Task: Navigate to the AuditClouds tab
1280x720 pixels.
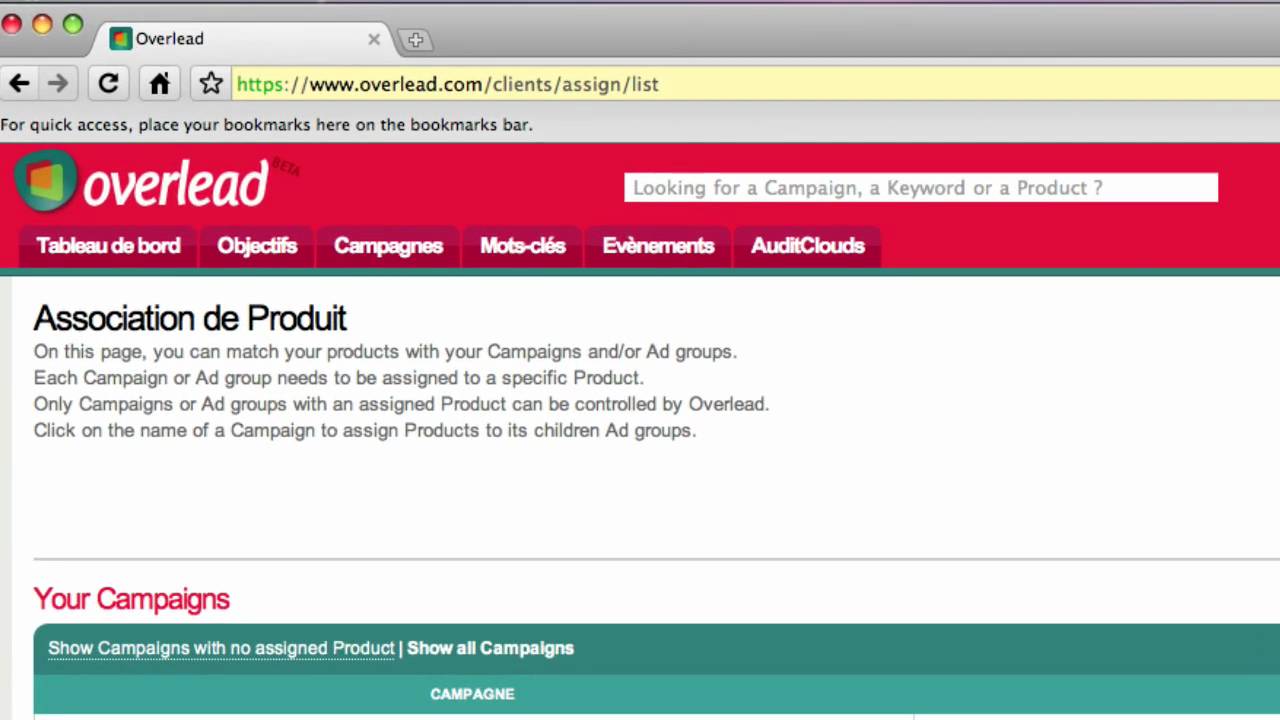Action: coord(807,246)
